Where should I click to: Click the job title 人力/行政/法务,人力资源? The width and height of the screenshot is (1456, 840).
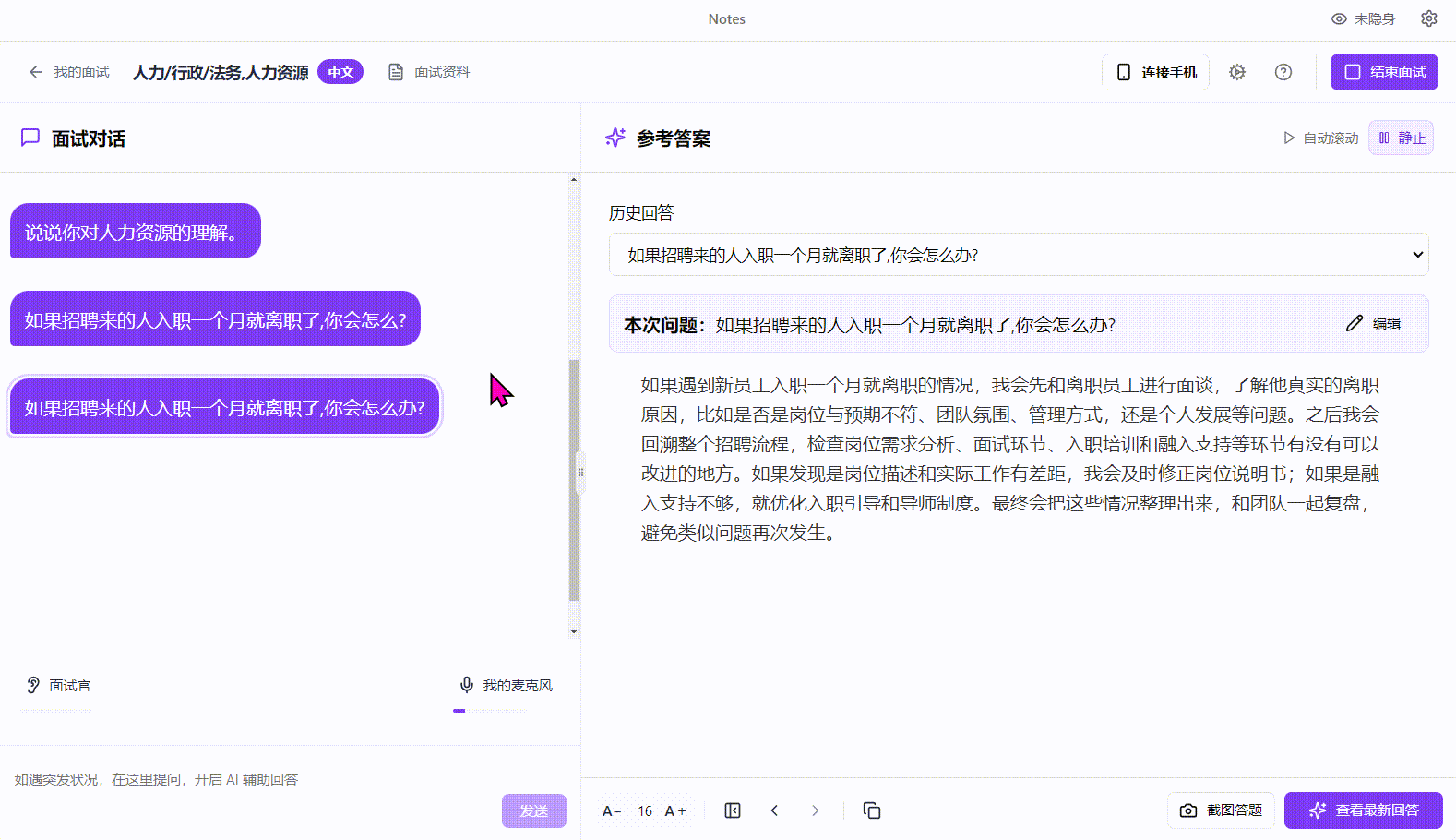(x=221, y=72)
